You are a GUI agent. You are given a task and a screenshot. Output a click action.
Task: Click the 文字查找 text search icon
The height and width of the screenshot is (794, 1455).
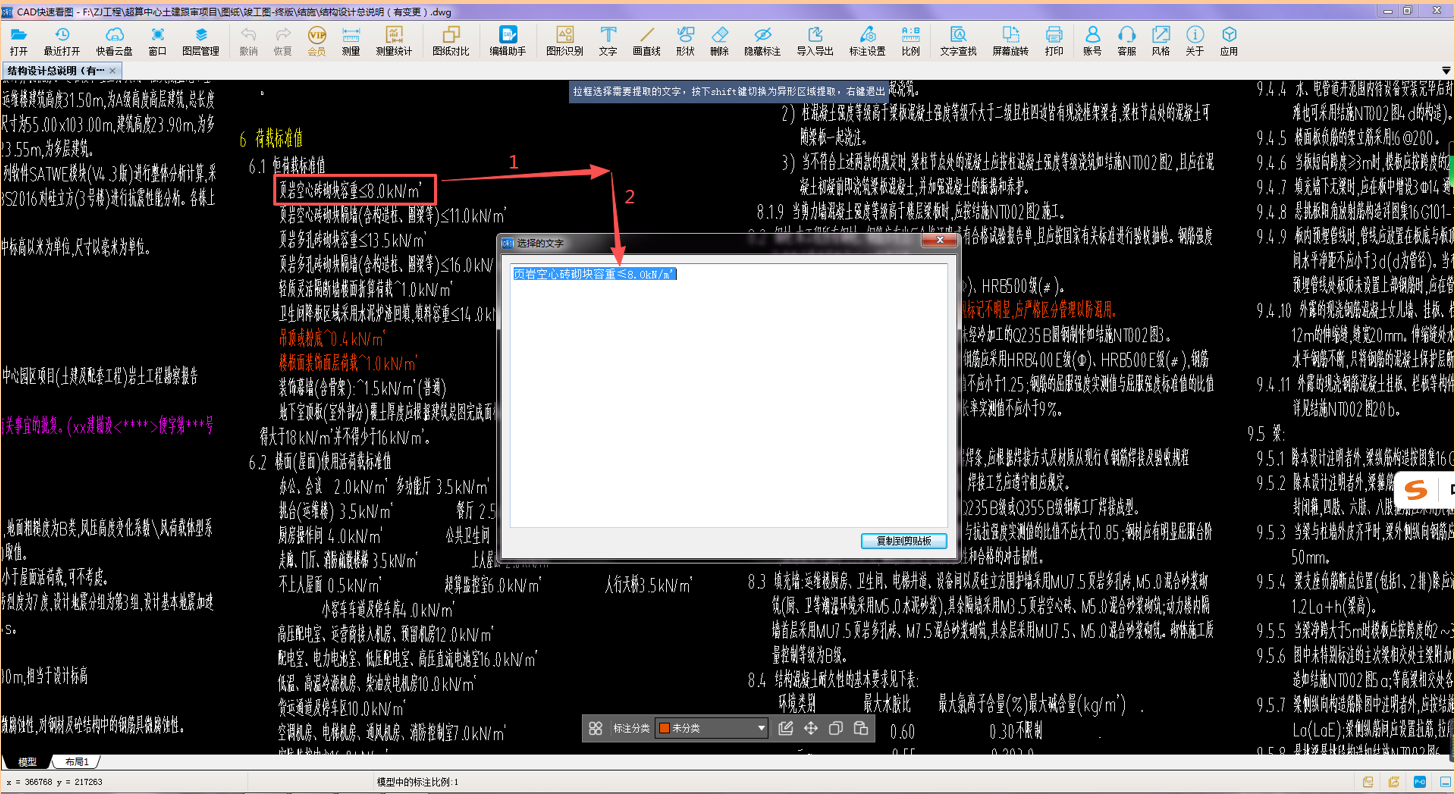point(957,41)
